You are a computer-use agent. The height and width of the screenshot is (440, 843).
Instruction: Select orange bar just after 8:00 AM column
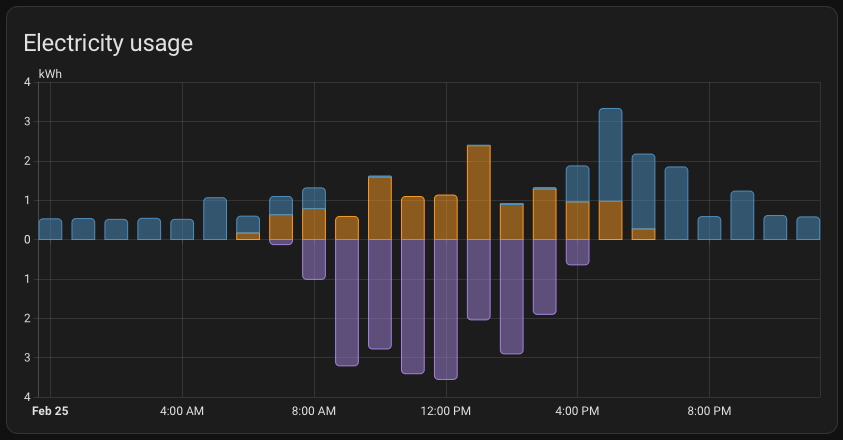click(347, 228)
